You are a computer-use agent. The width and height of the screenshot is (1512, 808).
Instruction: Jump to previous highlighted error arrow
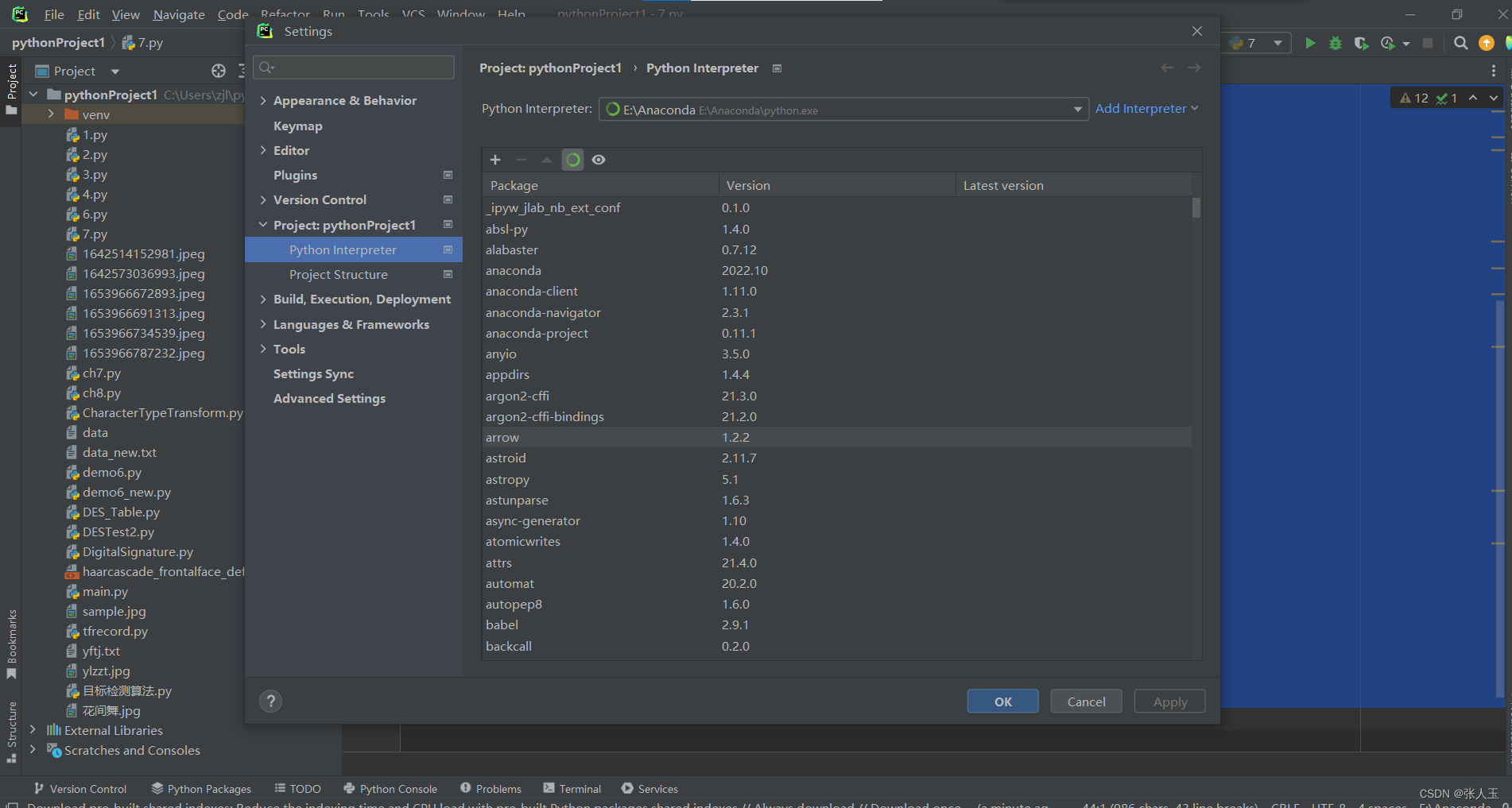(1473, 98)
